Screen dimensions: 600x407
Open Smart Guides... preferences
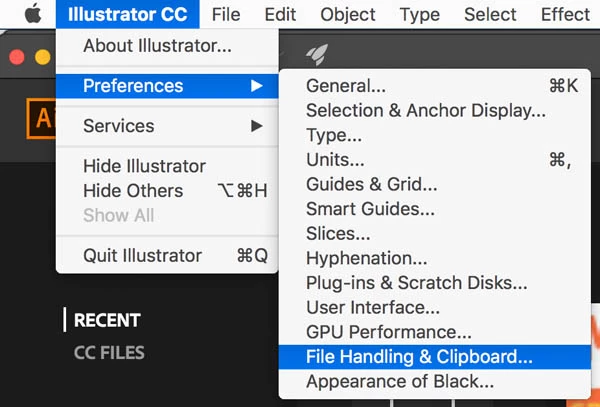tap(435, 209)
